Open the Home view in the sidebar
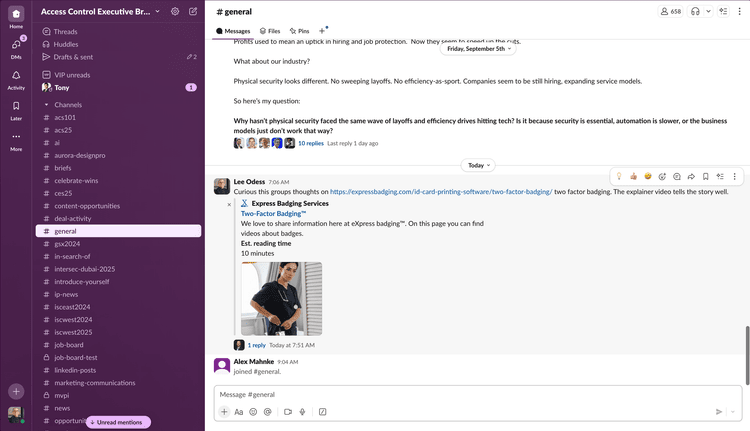Image resolution: width=750 pixels, height=431 pixels. tap(16, 17)
